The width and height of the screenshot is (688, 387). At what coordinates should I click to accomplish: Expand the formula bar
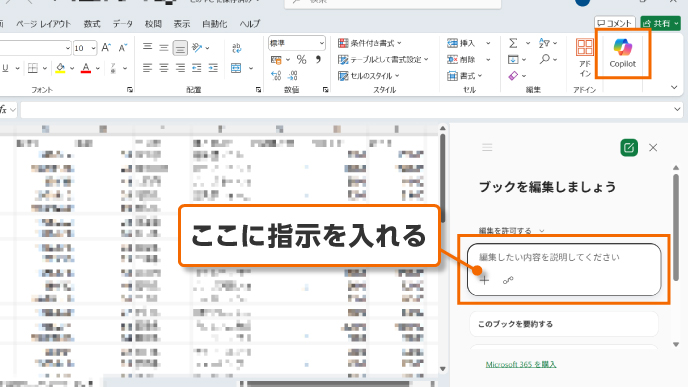[677, 110]
